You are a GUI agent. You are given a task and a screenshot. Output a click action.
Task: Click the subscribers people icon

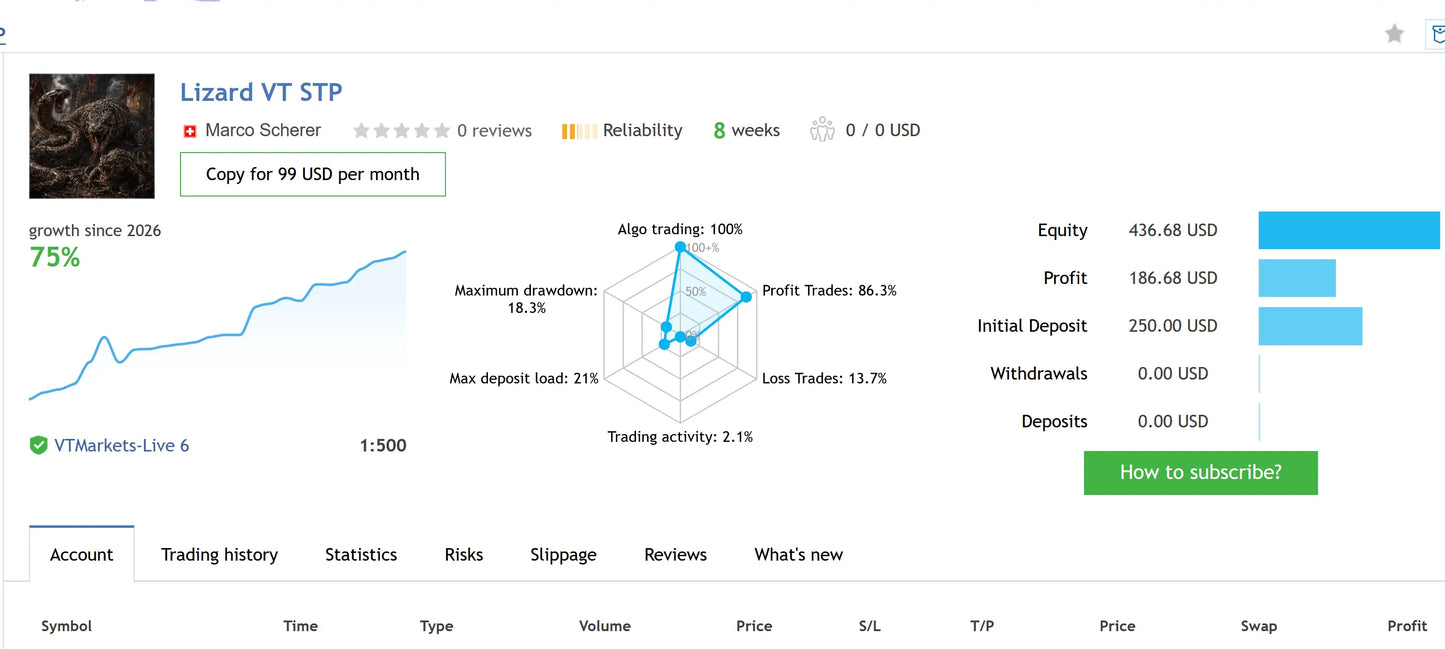tap(822, 130)
